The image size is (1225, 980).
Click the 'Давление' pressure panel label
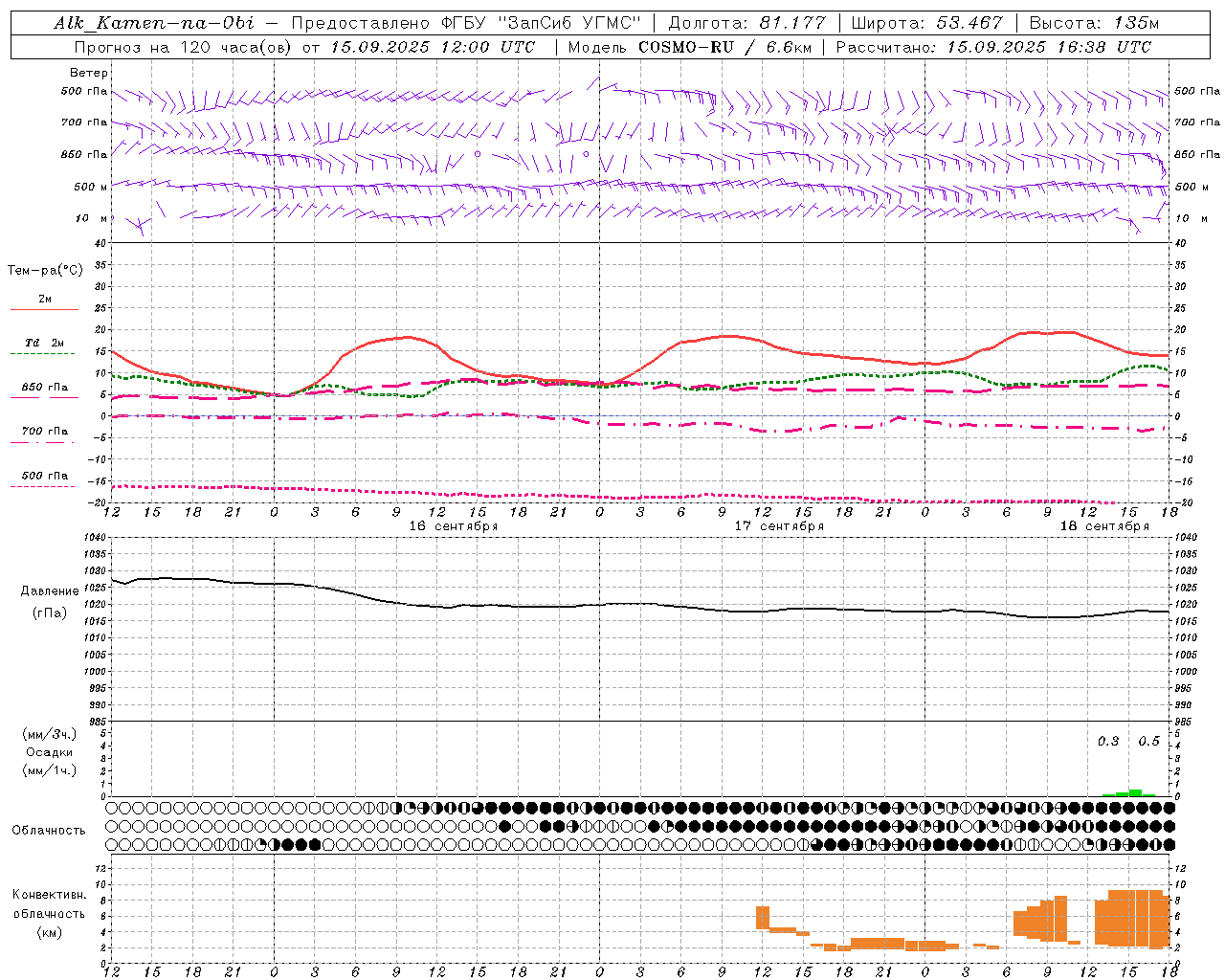(x=50, y=591)
